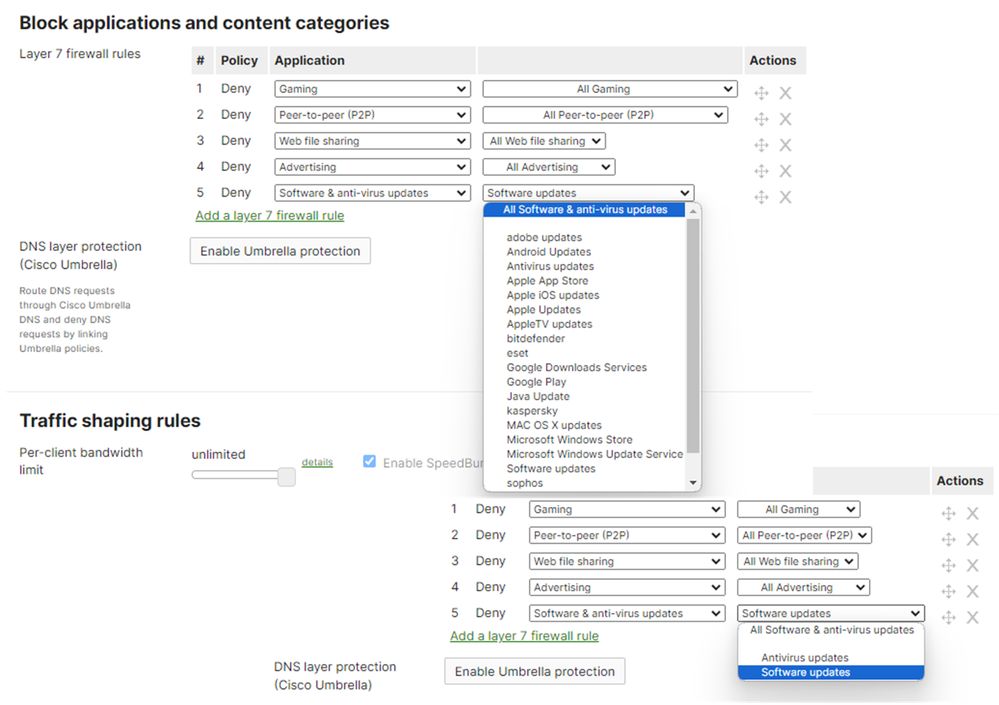Open lower rule 4 Advertising application dropdown
The height and width of the screenshot is (705, 999).
point(627,587)
